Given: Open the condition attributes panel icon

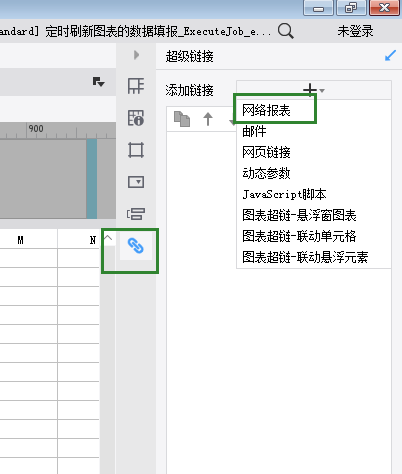Looking at the screenshot, I should click(136, 214).
